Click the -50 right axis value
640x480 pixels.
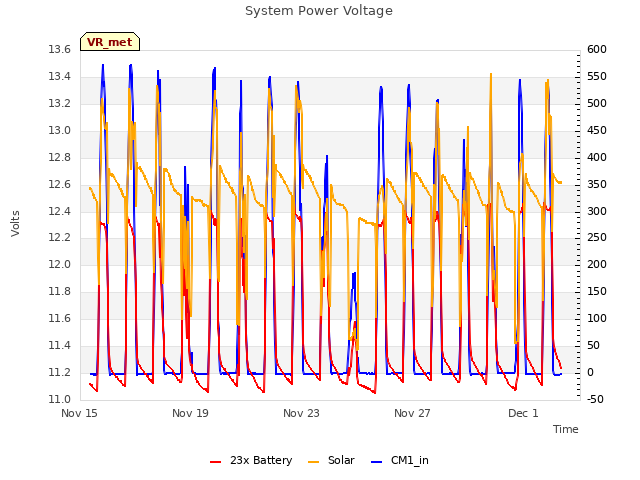(x=596, y=399)
